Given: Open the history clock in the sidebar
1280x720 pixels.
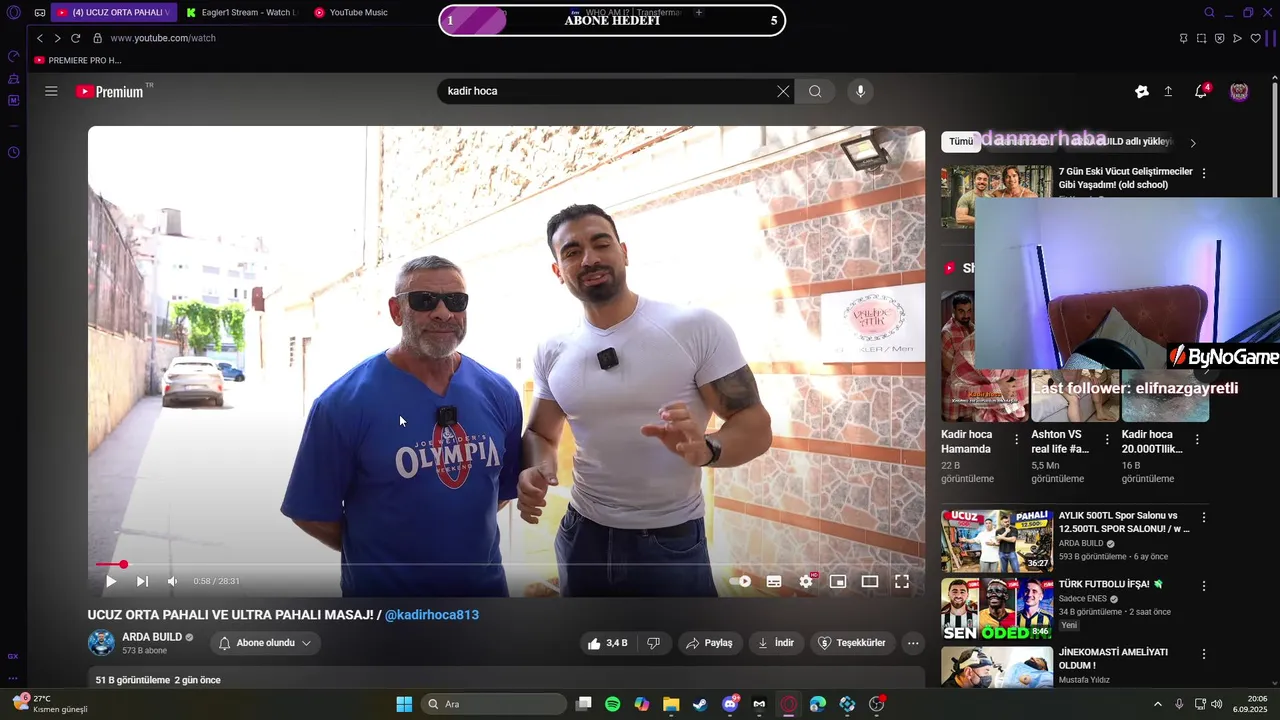Looking at the screenshot, I should click(13, 152).
